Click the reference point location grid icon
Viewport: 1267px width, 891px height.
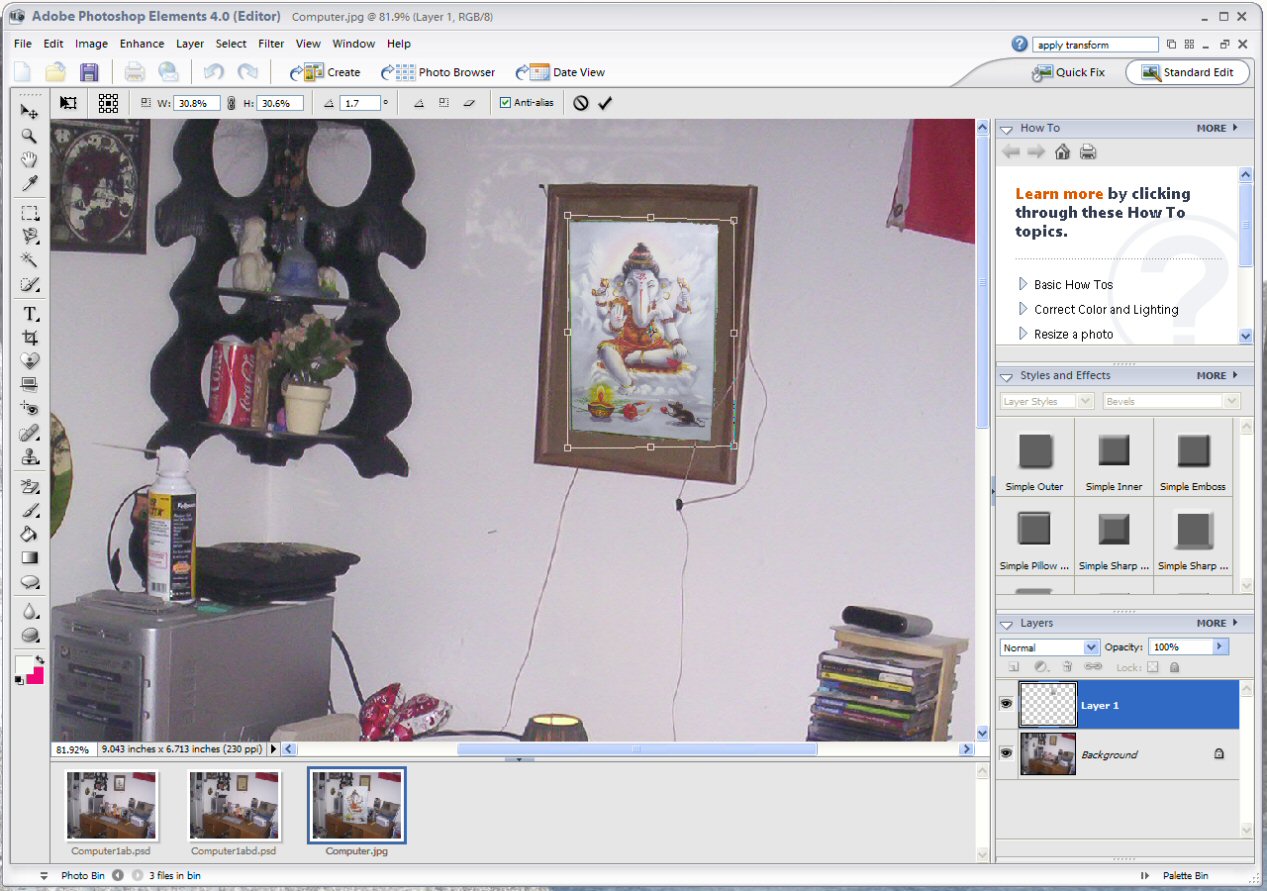click(x=108, y=103)
